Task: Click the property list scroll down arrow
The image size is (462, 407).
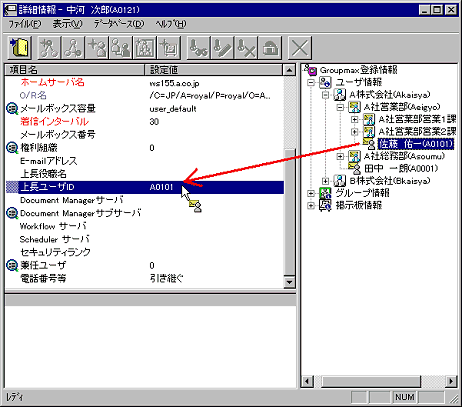Action: (x=289, y=282)
